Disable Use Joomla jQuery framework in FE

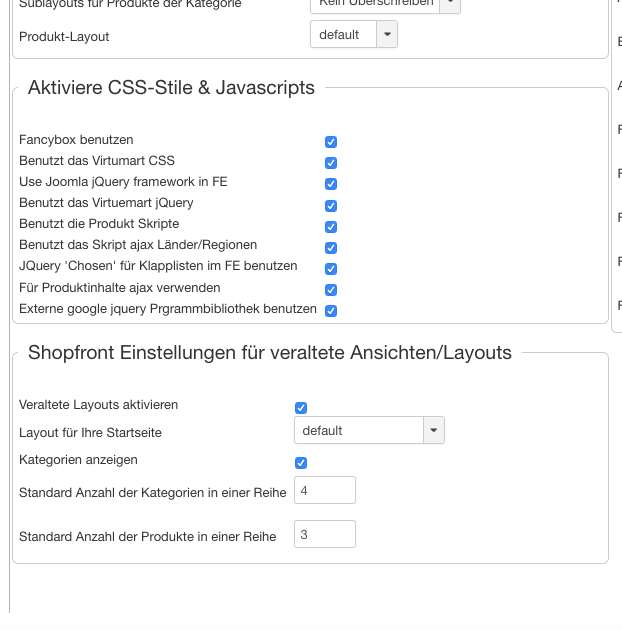click(331, 184)
